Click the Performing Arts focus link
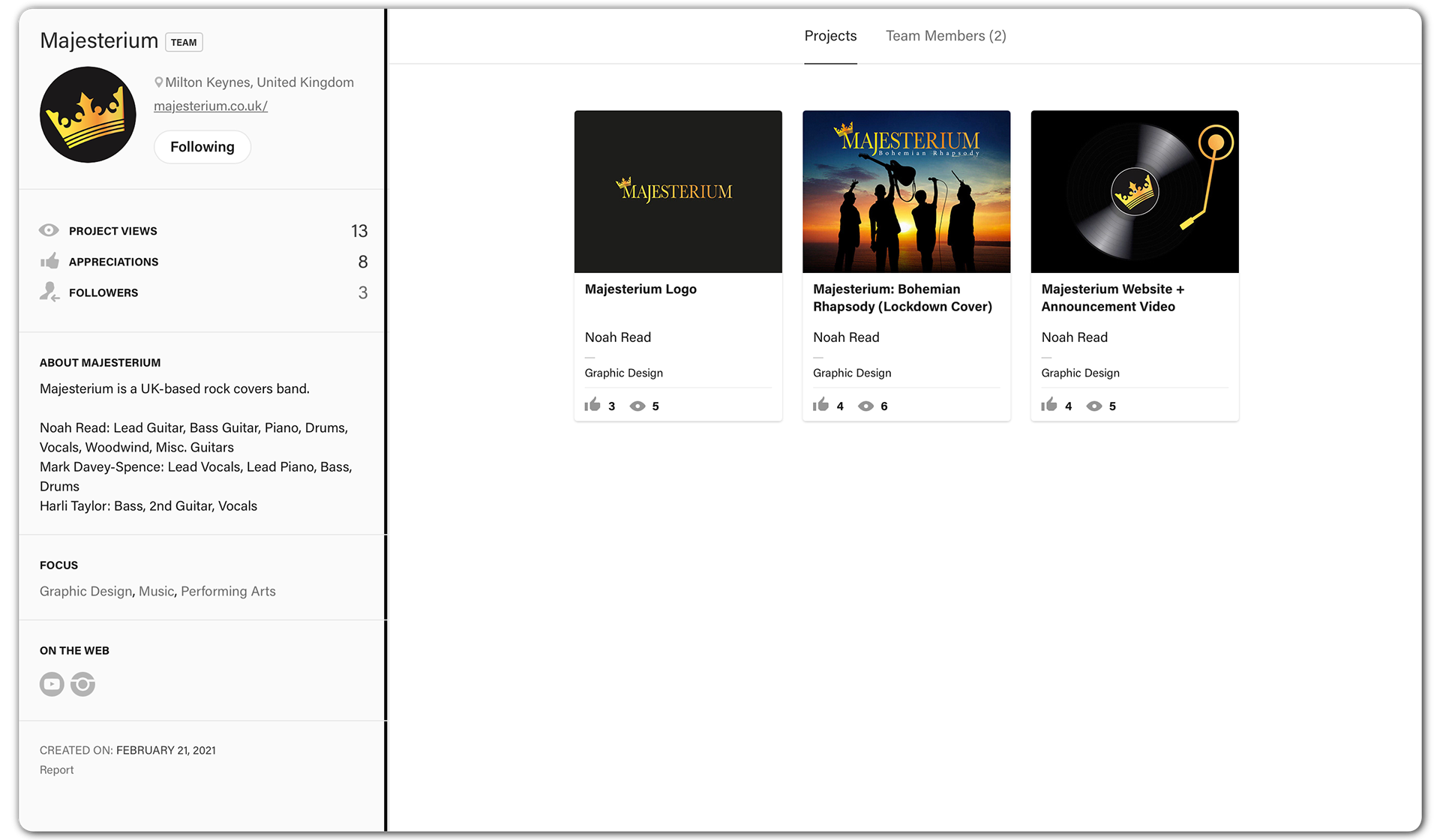Viewport: 1440px width, 840px height. (x=228, y=591)
